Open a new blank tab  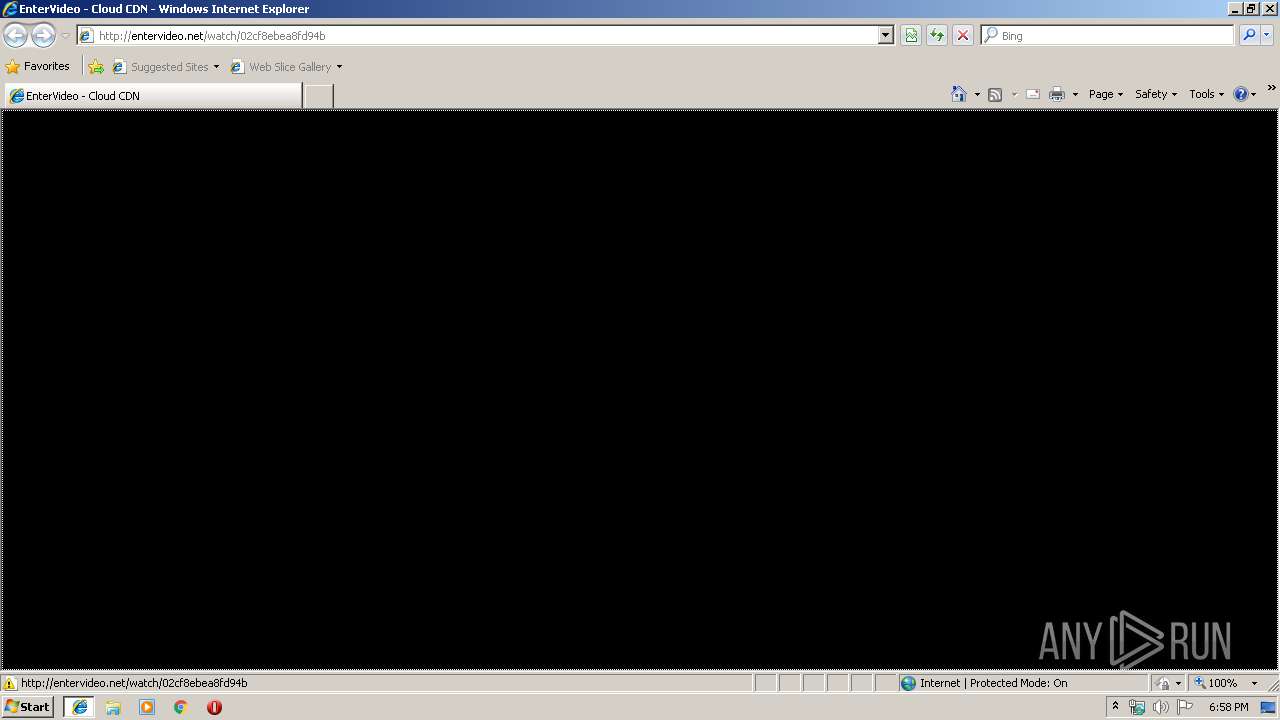pyautogui.click(x=318, y=96)
